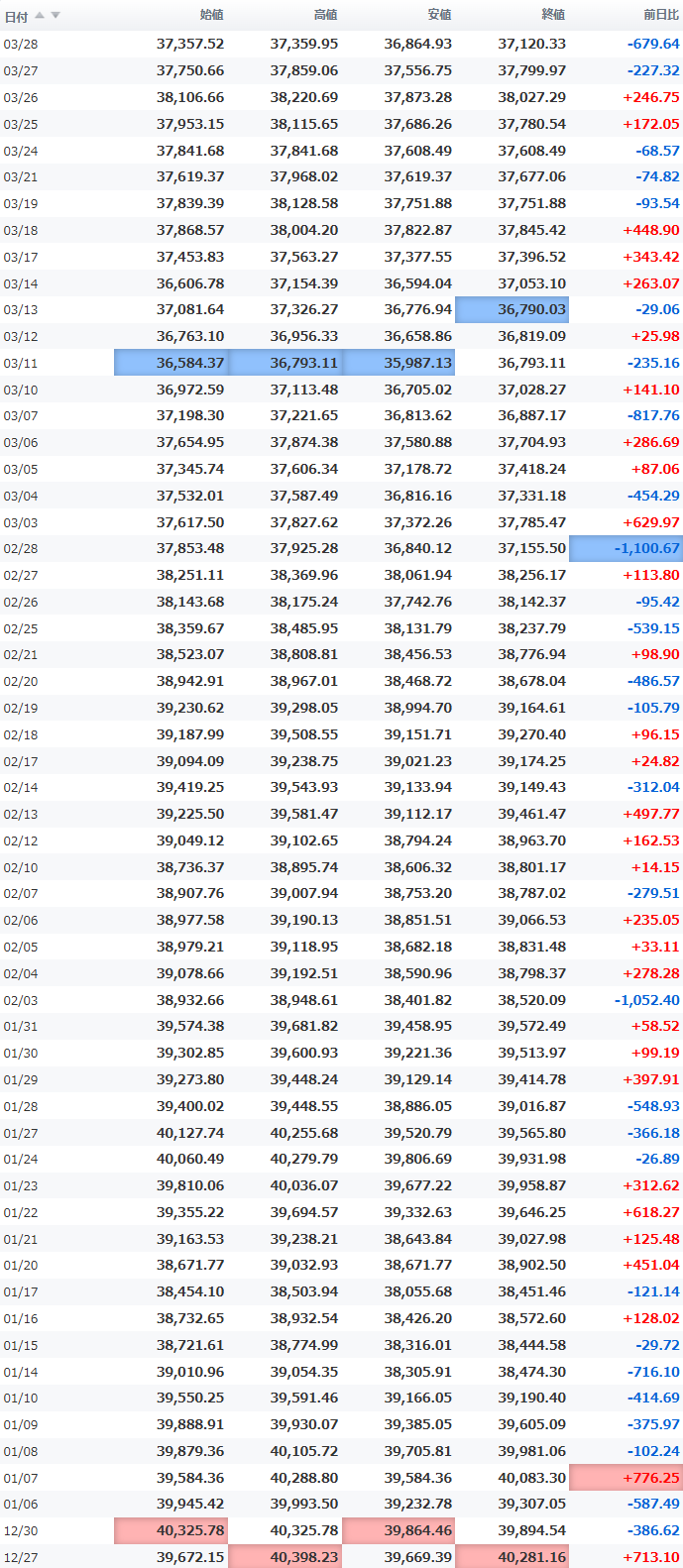Select the low price 38,305.91
Viewport: 683px width, 1568px height.
pos(418,1372)
